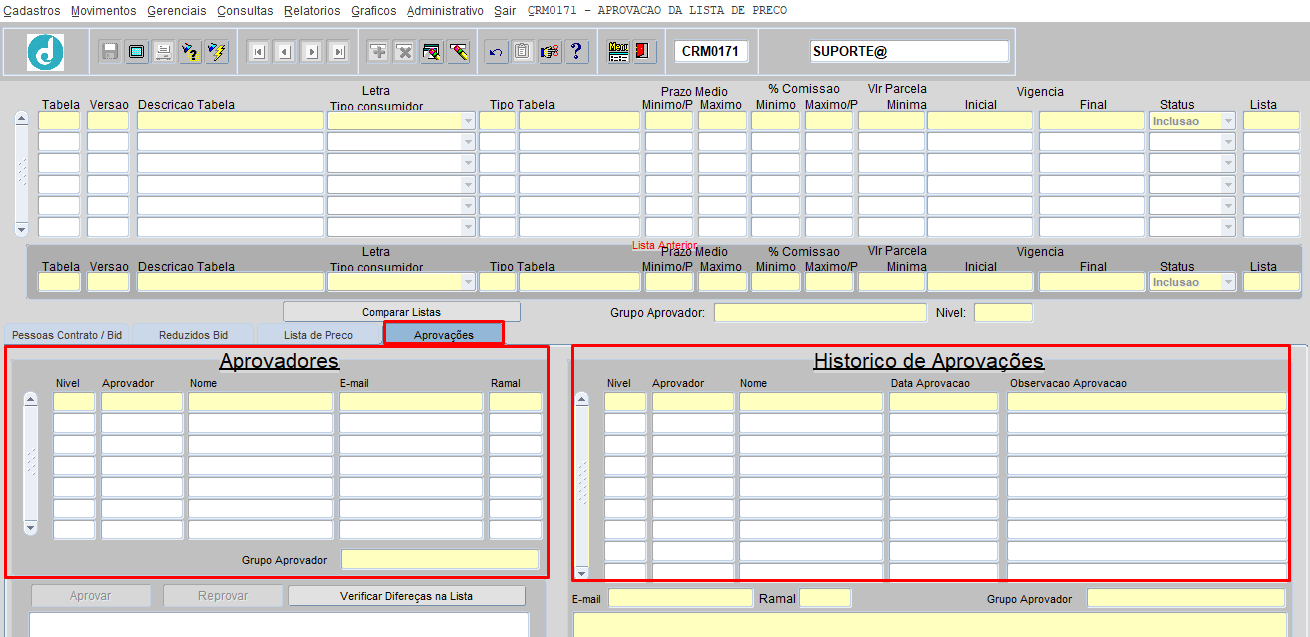1310x637 pixels.
Task: Click the delete record X icon
Action: click(404, 52)
